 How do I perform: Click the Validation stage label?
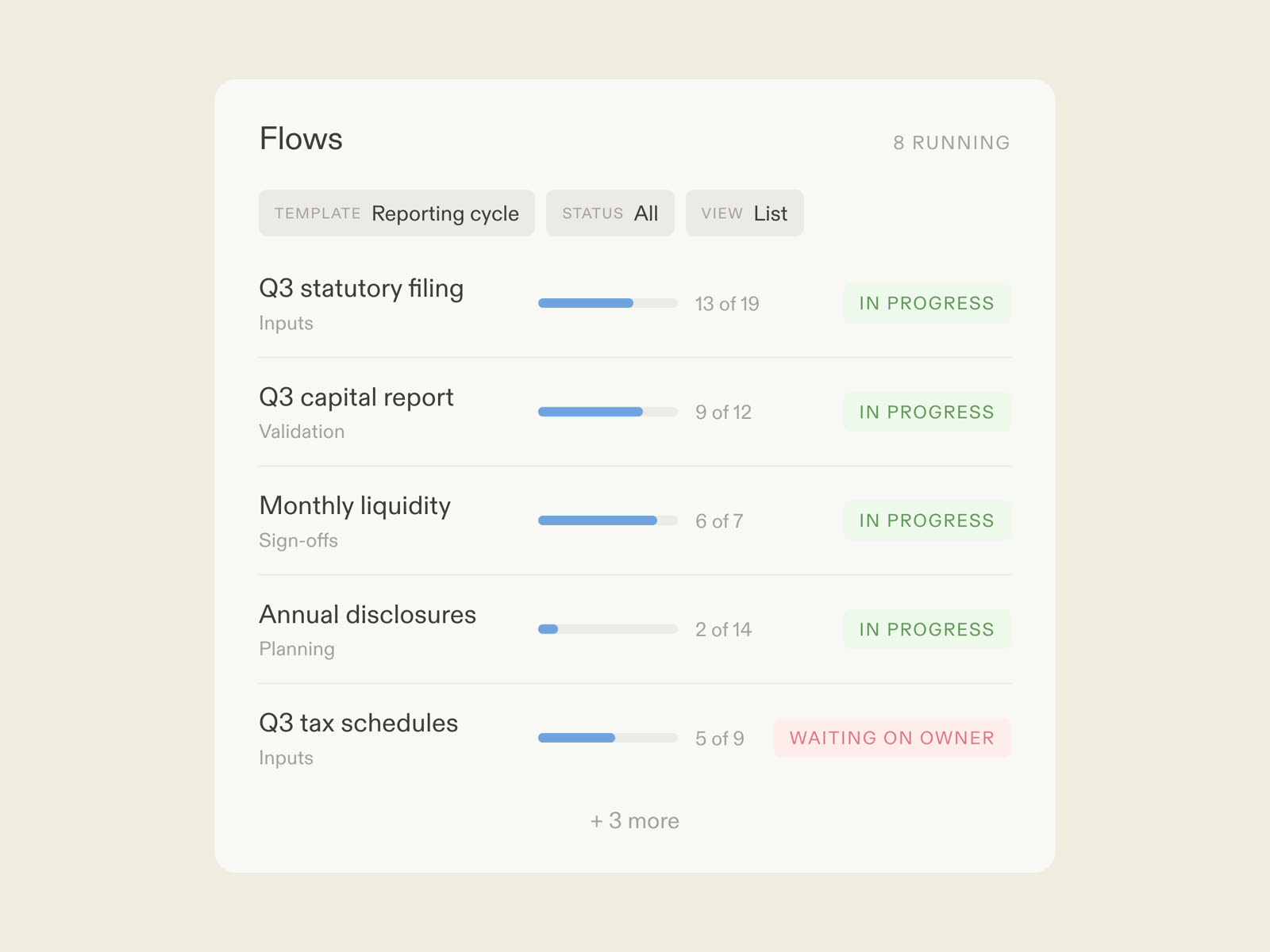coord(302,432)
